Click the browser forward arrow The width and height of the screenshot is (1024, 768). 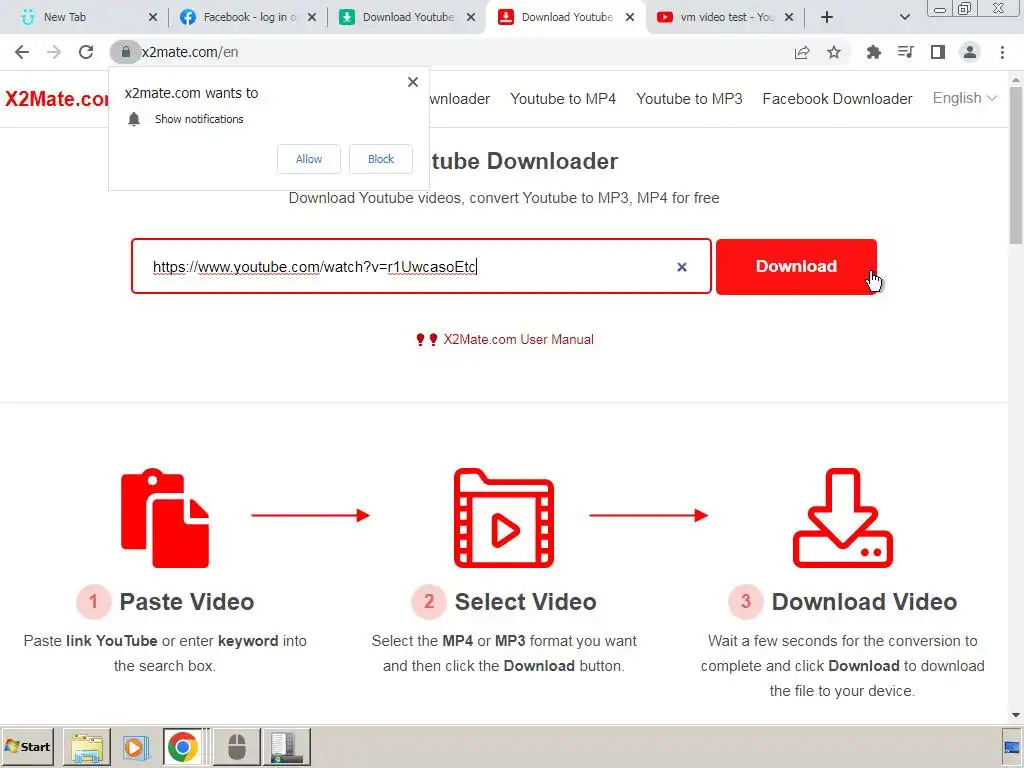[x=54, y=52]
